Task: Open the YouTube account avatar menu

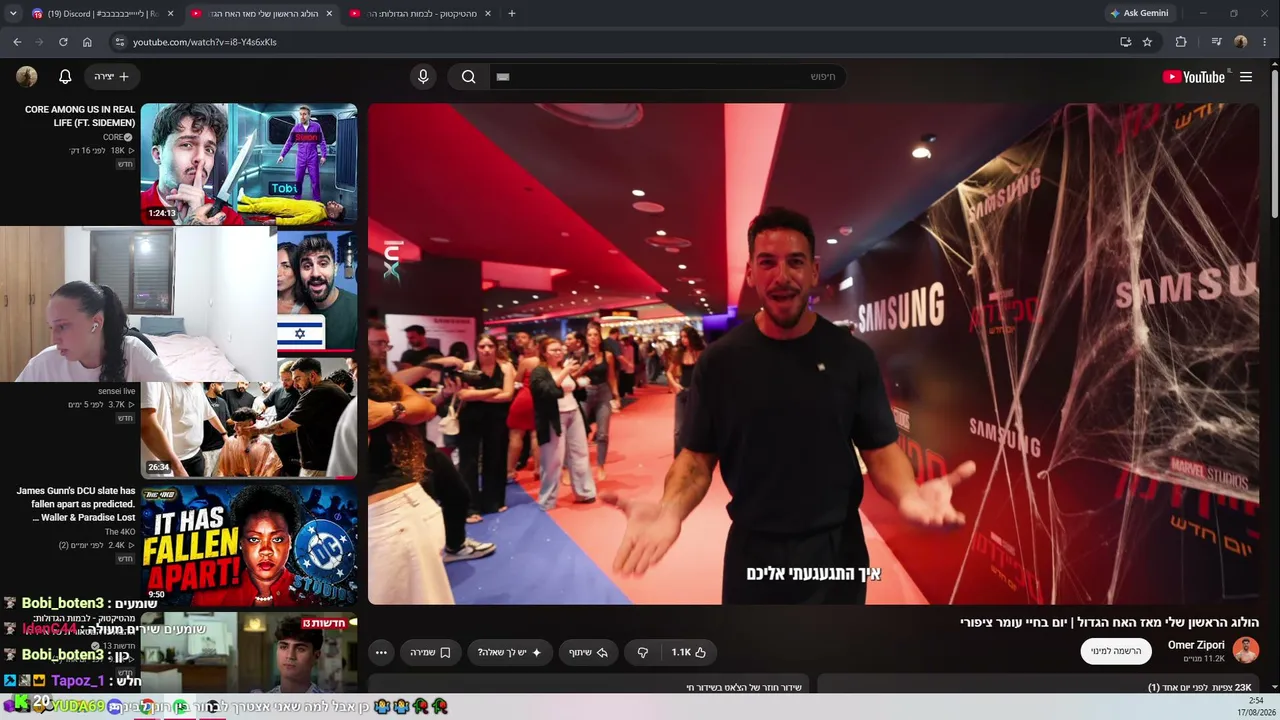Action: (x=27, y=76)
